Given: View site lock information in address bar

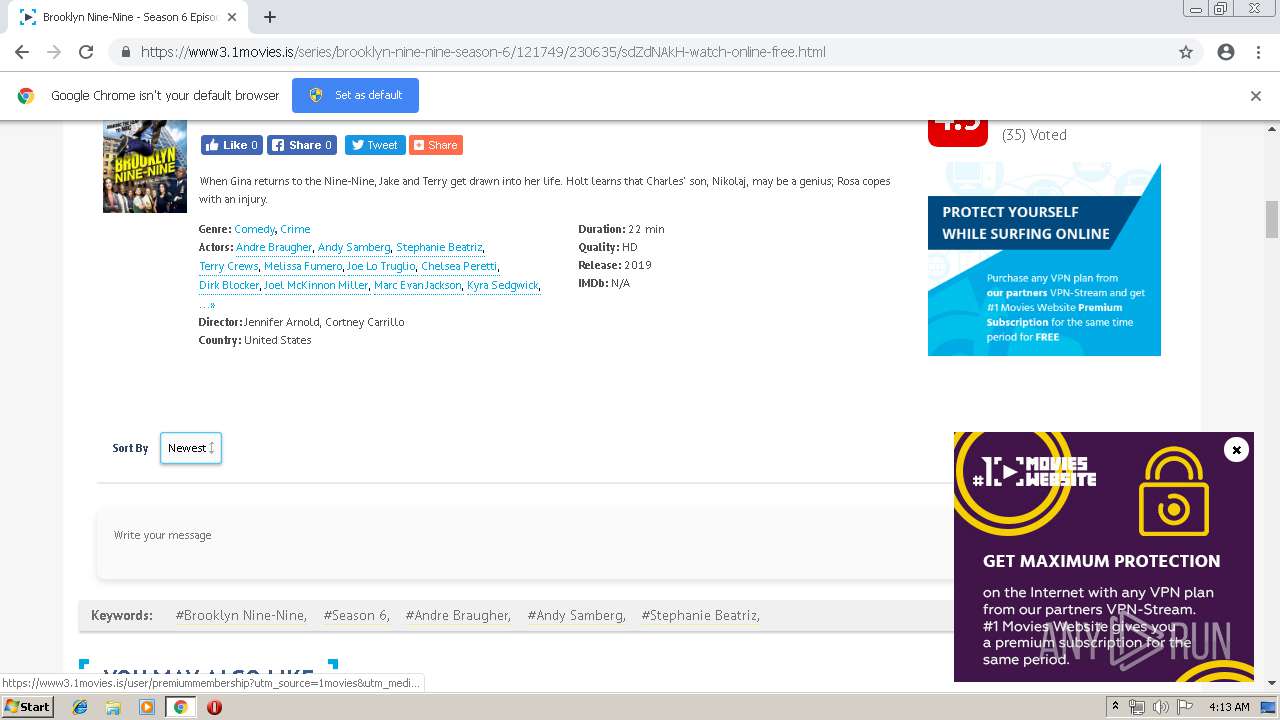Looking at the screenshot, I should tap(125, 52).
